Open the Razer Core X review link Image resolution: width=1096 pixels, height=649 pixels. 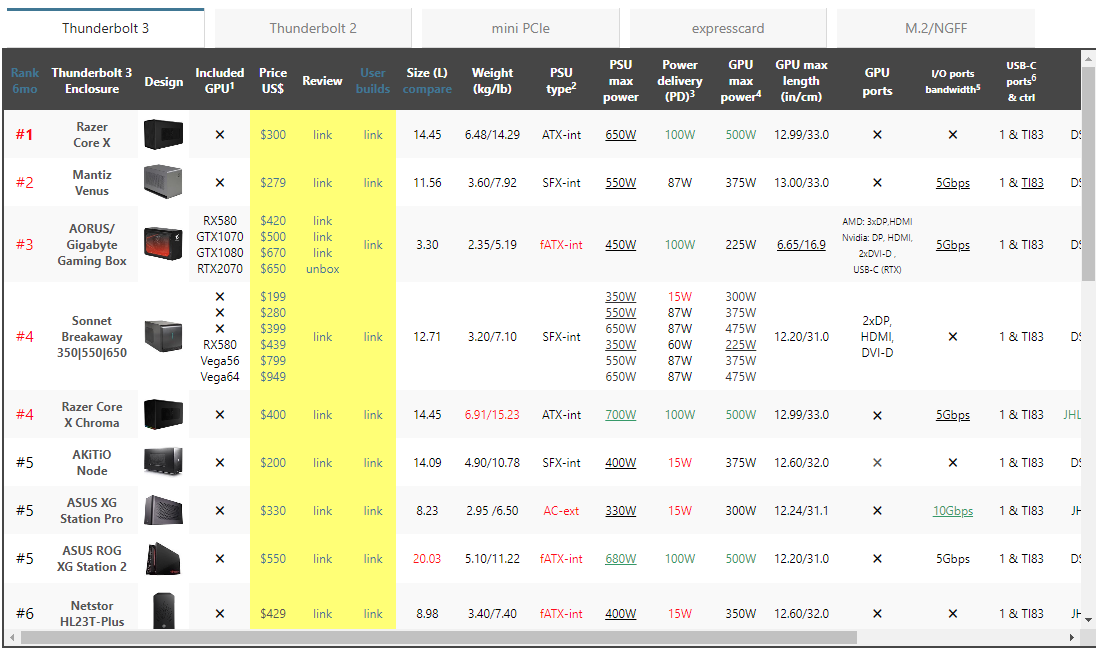(x=322, y=134)
